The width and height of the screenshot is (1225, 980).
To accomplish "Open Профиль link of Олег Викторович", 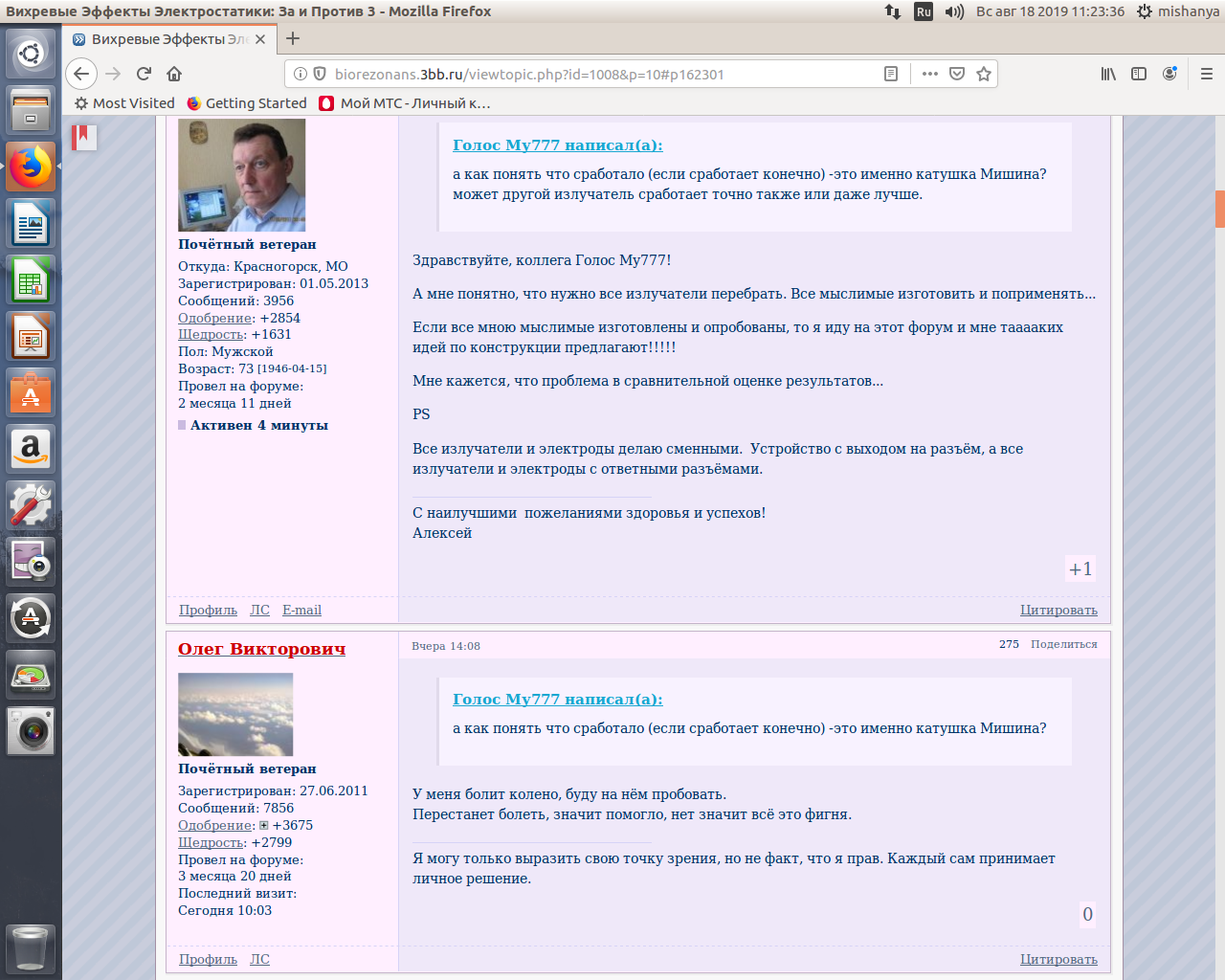I will 208,959.
